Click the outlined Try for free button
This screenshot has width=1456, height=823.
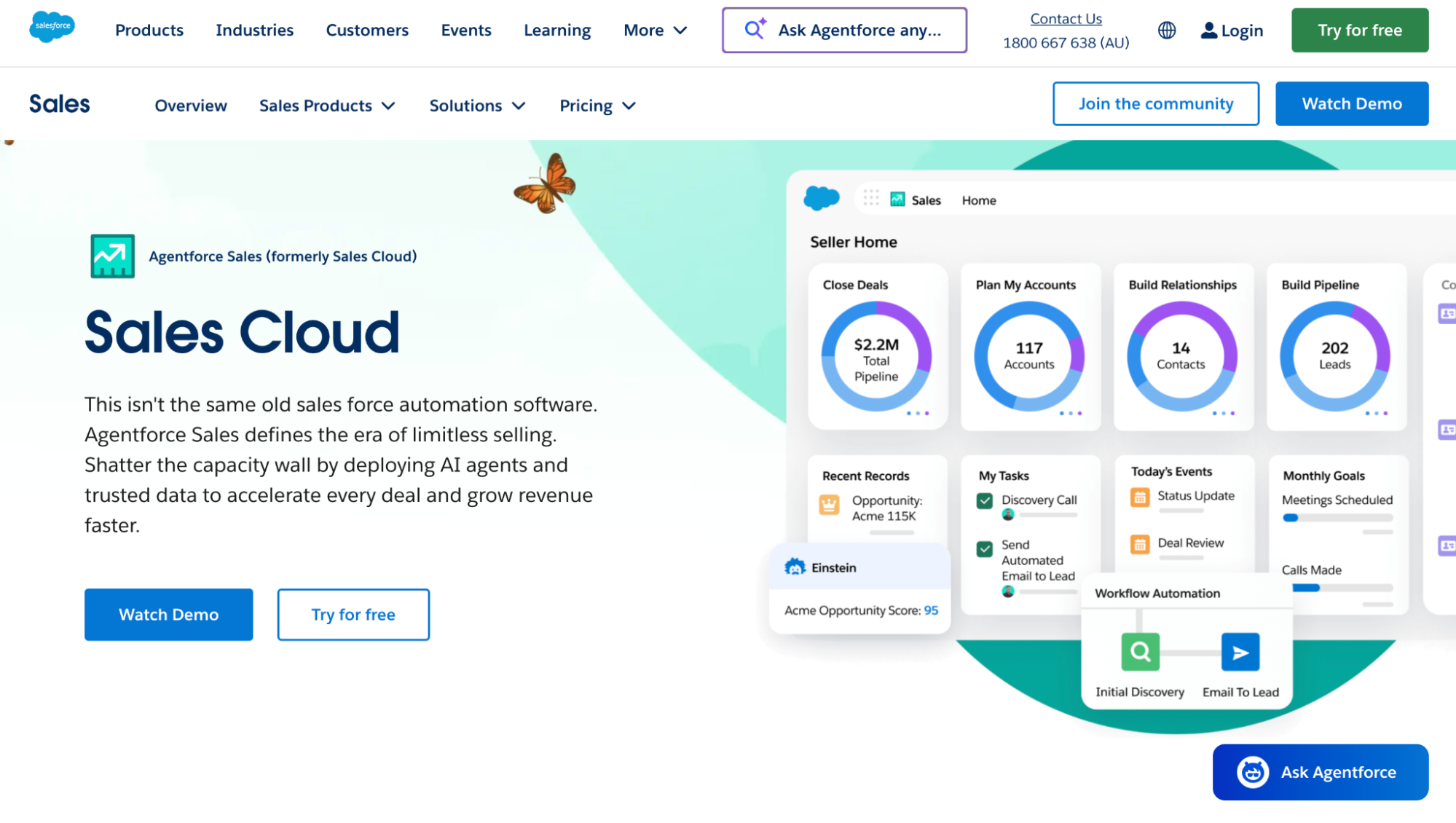coord(353,614)
